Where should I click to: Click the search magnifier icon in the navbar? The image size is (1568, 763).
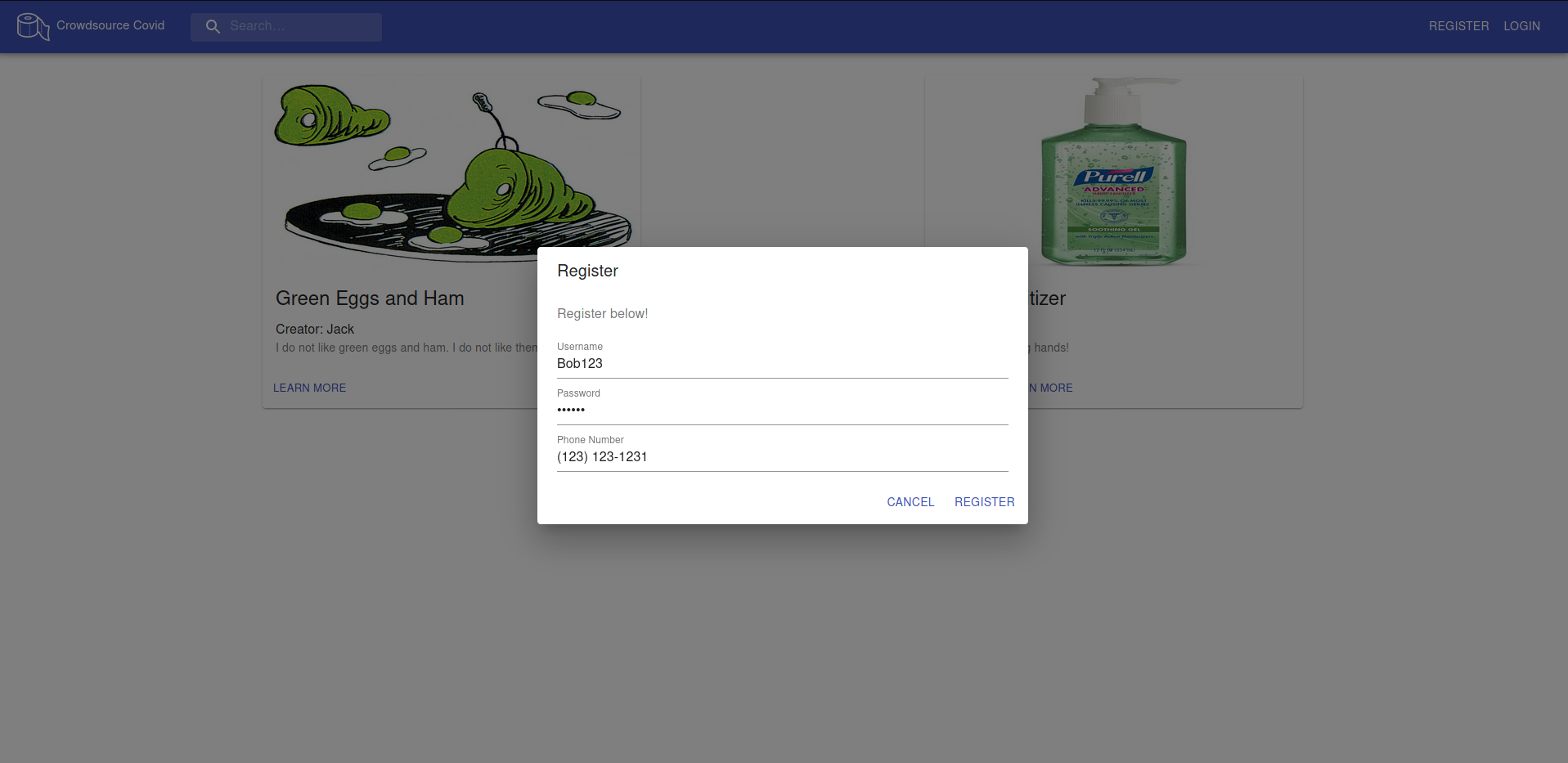point(213,26)
